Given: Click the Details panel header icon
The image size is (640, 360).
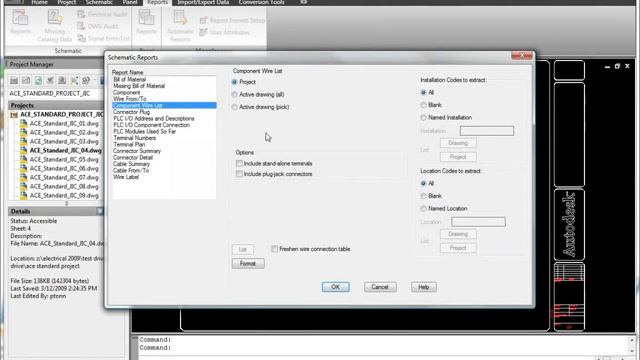Looking at the screenshot, I should point(100,211).
